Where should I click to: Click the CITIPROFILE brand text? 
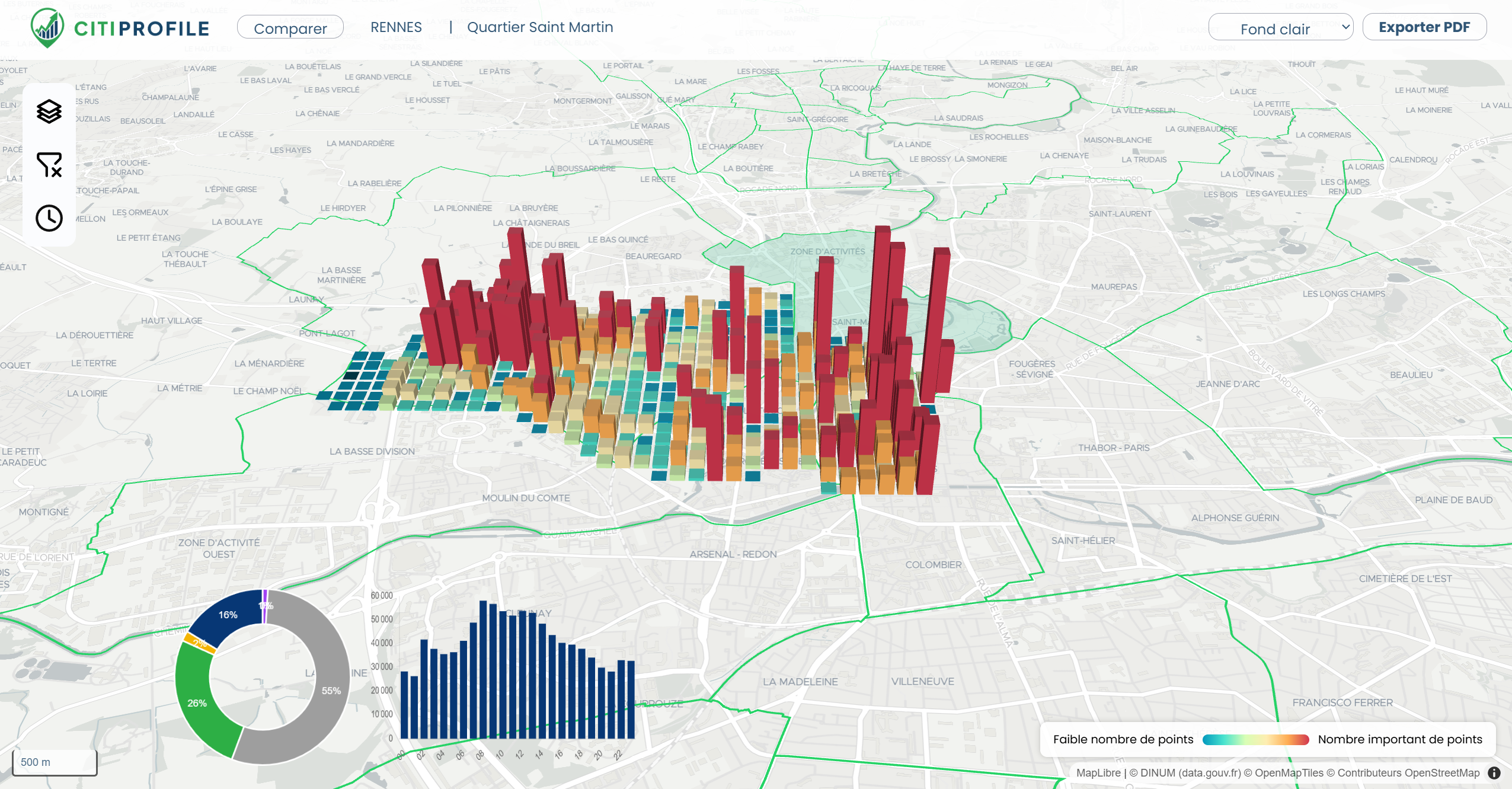[x=142, y=28]
